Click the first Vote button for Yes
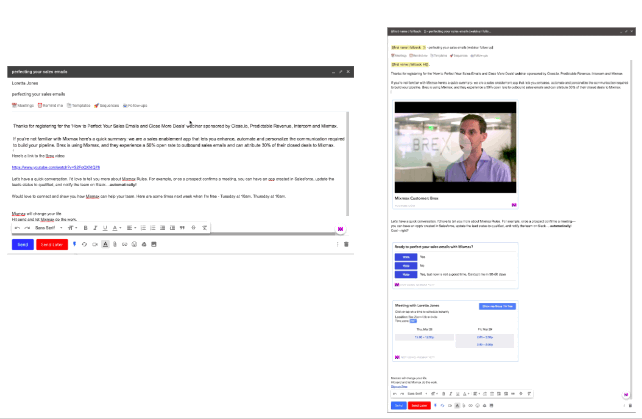 [406, 257]
